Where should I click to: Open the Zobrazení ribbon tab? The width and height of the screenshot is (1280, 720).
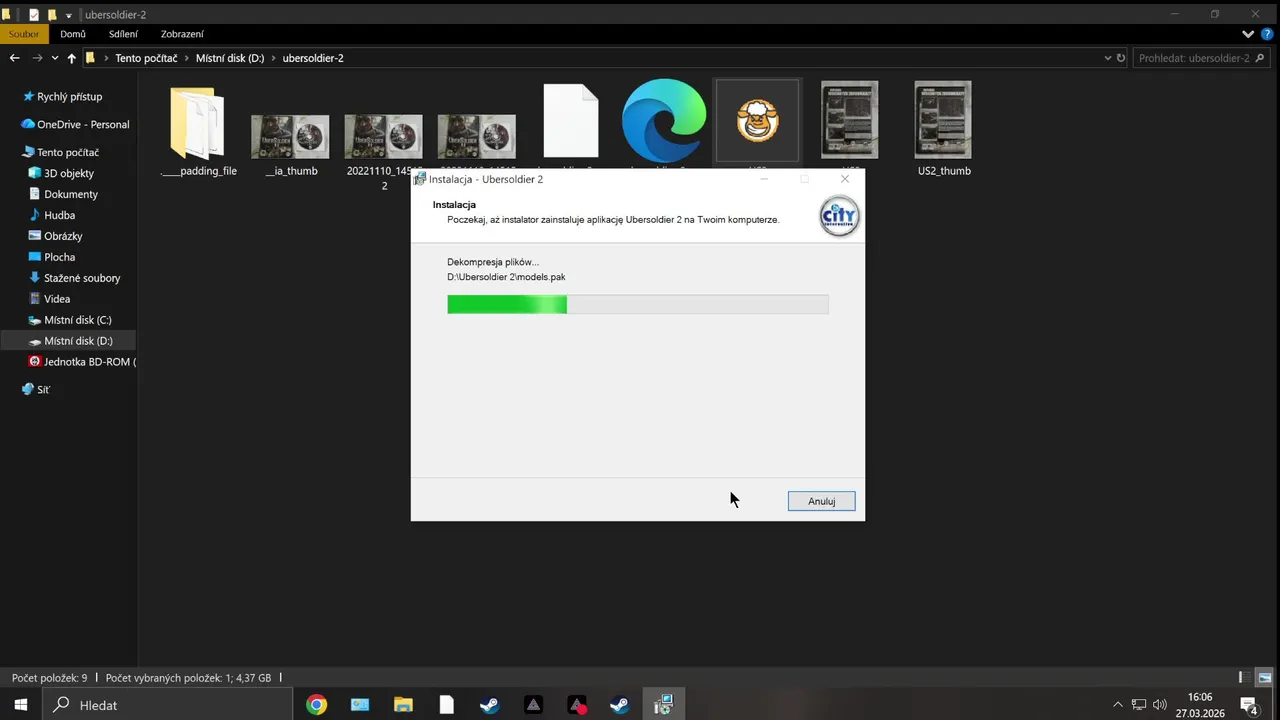[x=182, y=34]
